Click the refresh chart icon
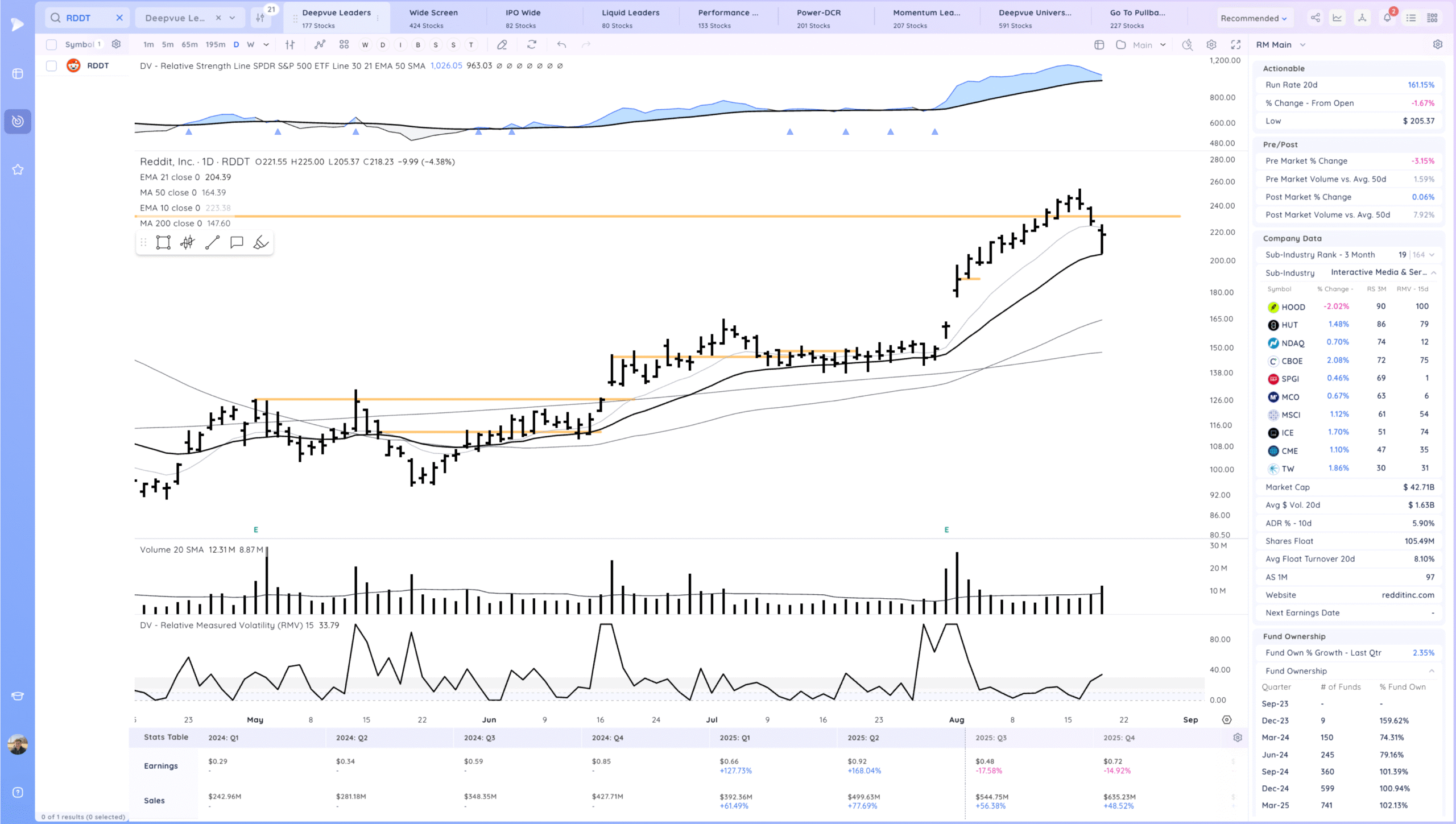Image resolution: width=1456 pixels, height=824 pixels. 532,44
